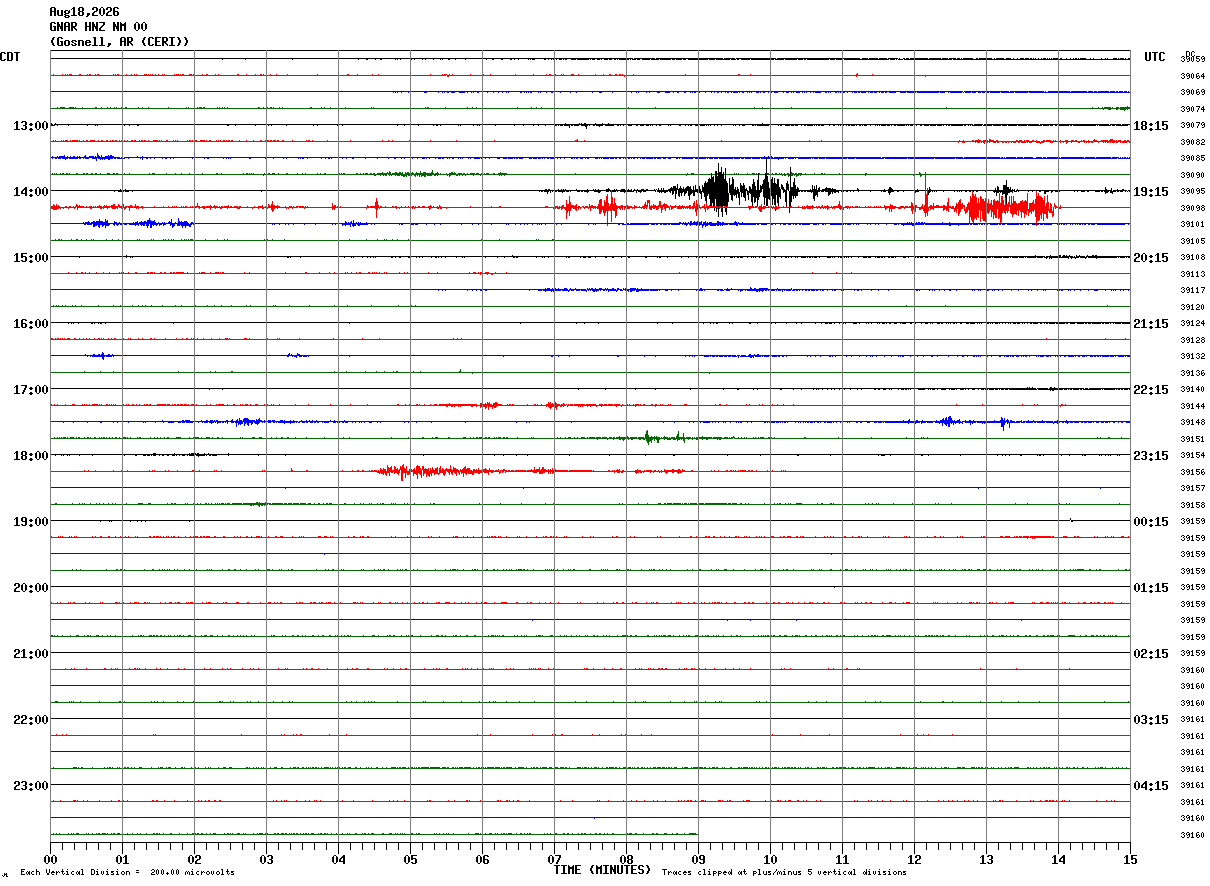Click the blue wiggle near minute 1 after 14:00

pyautogui.click(x=138, y=223)
